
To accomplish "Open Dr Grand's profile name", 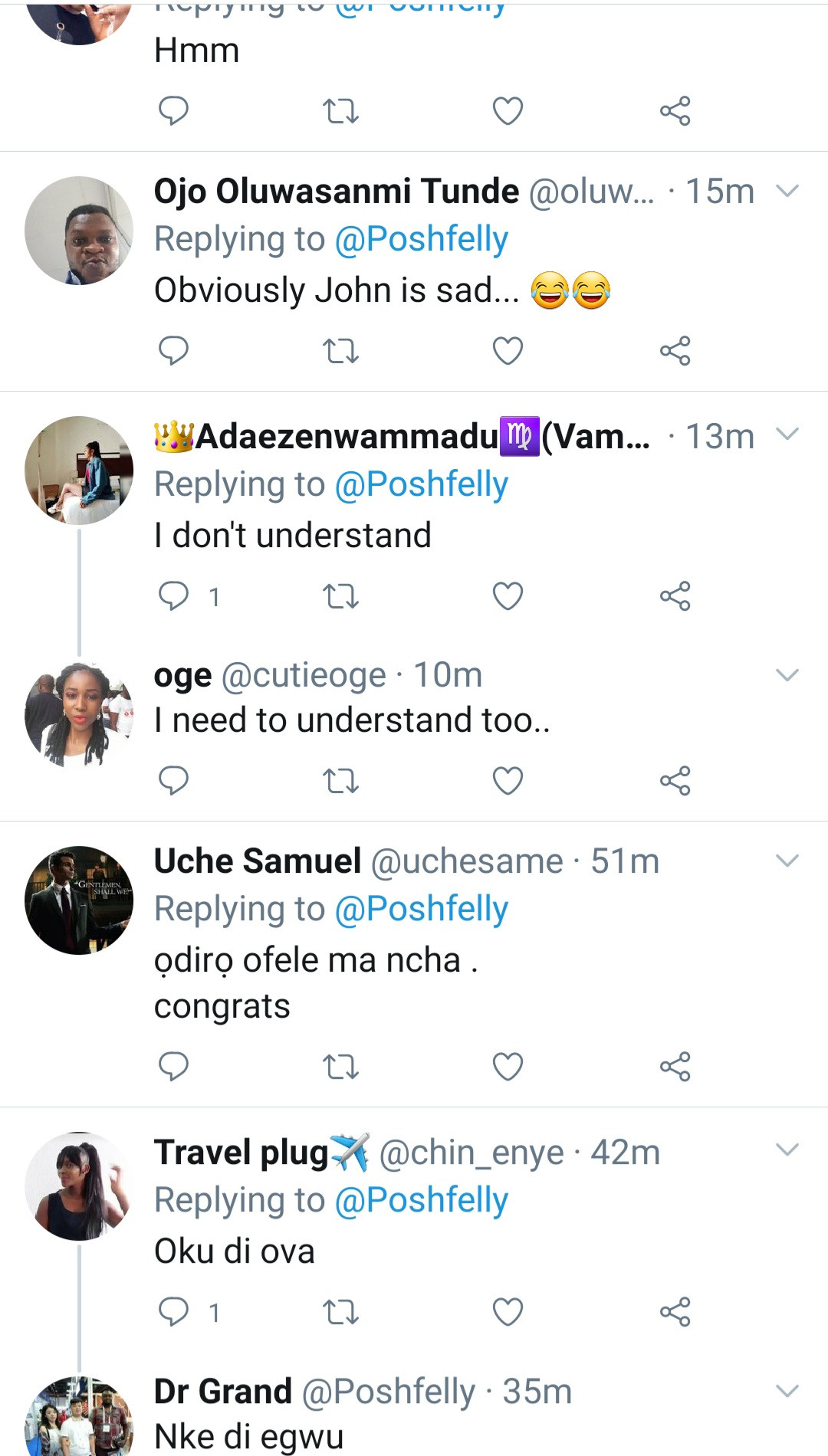I will tap(223, 1392).
